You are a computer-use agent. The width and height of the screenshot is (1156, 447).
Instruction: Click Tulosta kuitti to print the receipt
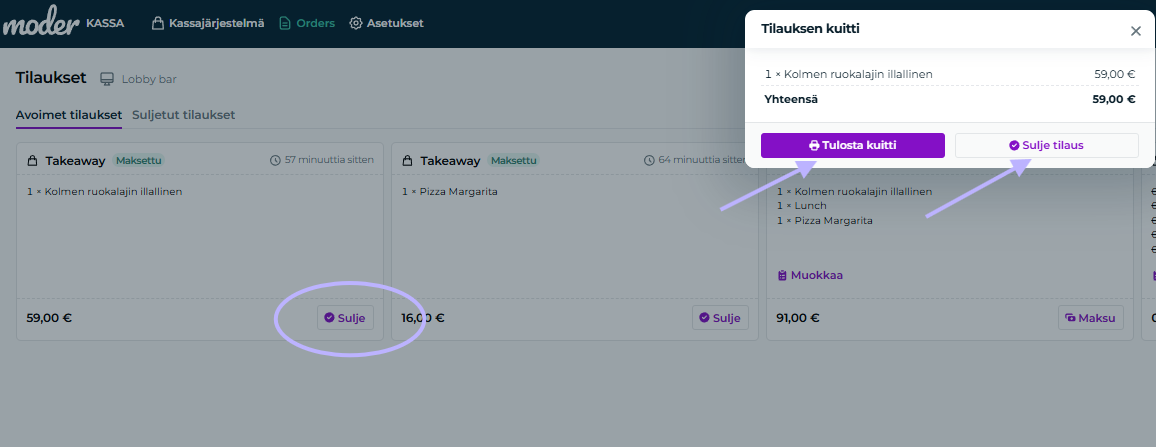853,145
